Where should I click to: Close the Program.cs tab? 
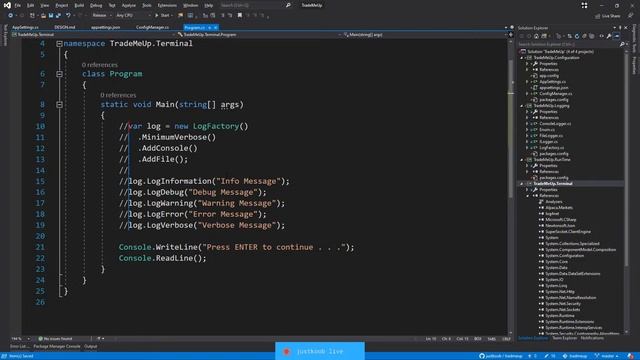(x=216, y=27)
